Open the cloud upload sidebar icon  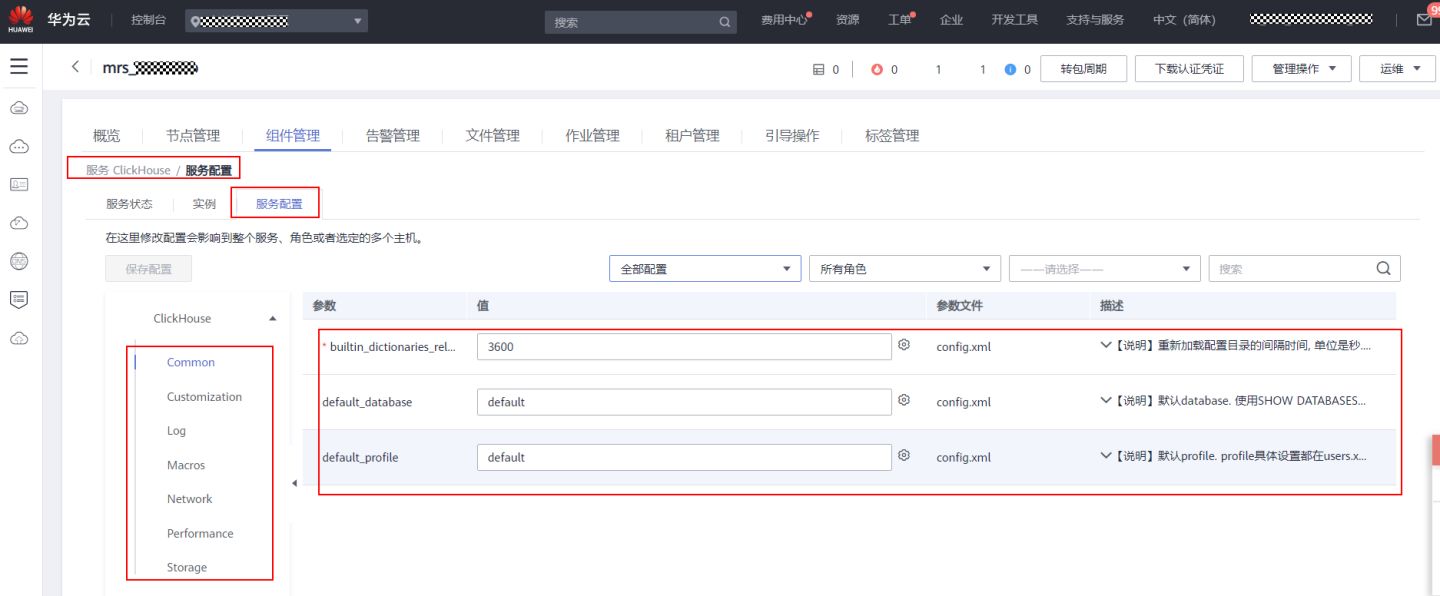pyautogui.click(x=19, y=222)
